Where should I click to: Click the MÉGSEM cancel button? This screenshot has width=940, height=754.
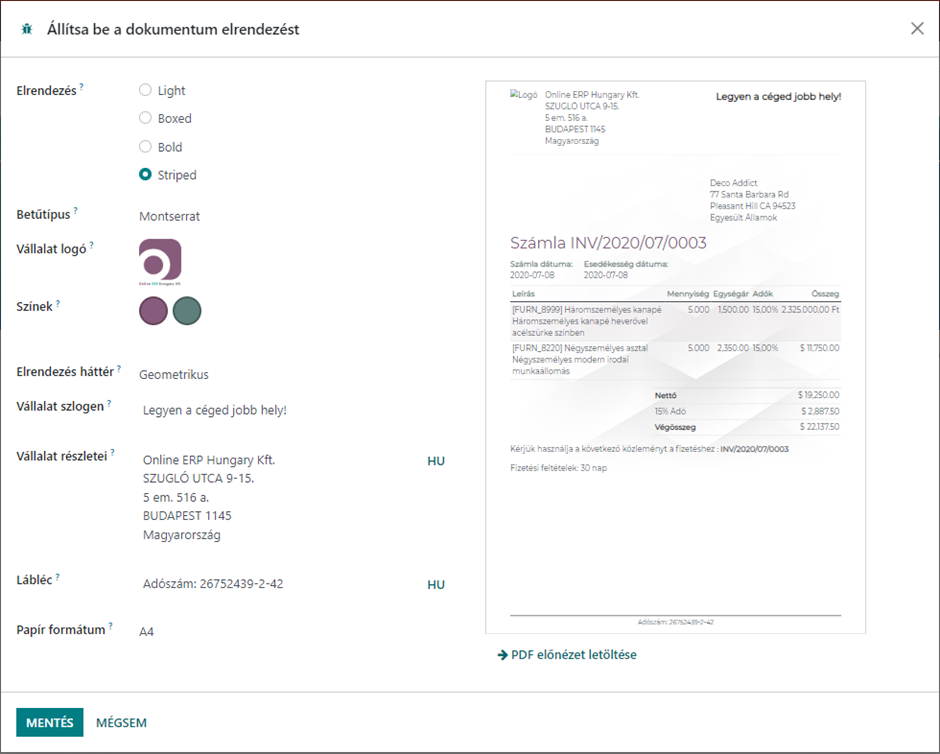pos(122,723)
